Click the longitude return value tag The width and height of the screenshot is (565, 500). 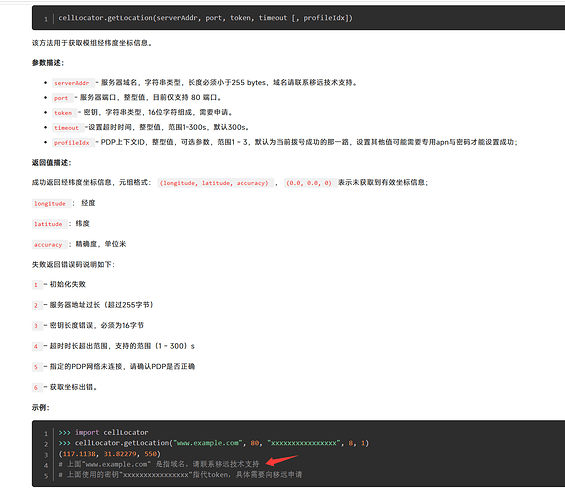click(51, 204)
